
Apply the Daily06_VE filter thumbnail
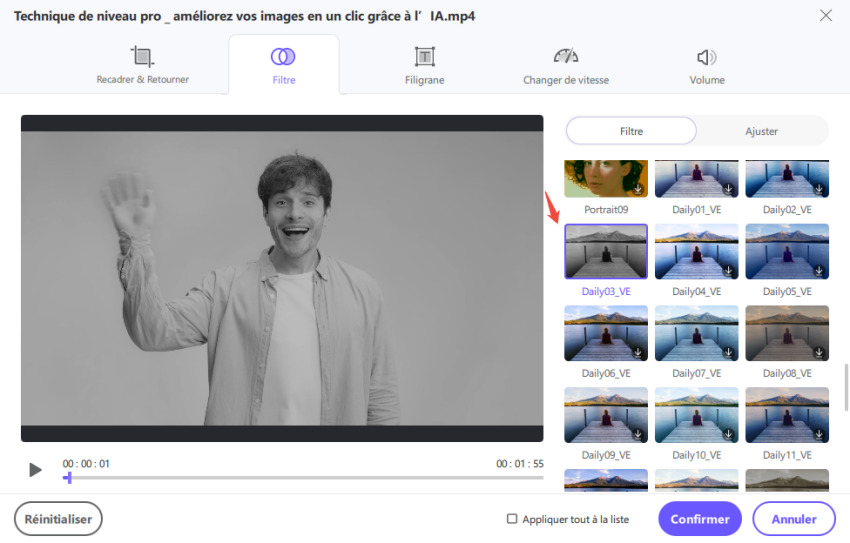[x=606, y=333]
